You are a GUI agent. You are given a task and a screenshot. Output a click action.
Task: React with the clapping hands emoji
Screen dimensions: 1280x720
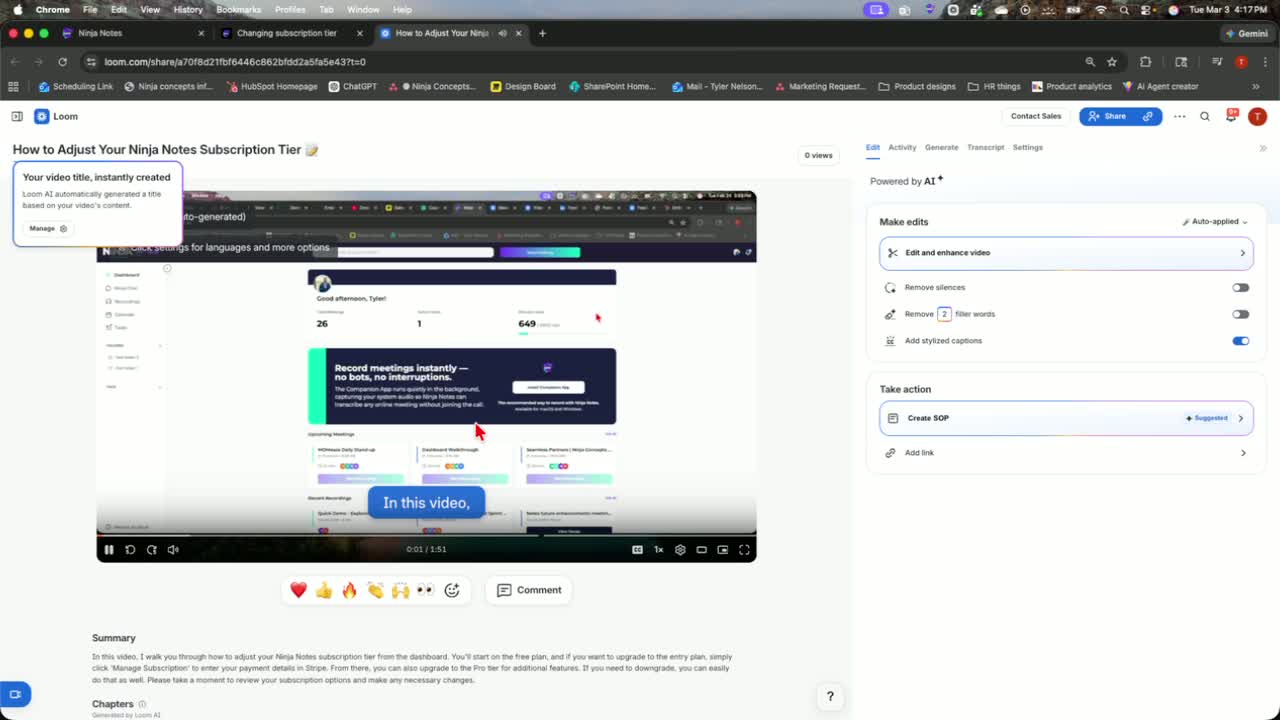pyautogui.click(x=375, y=590)
